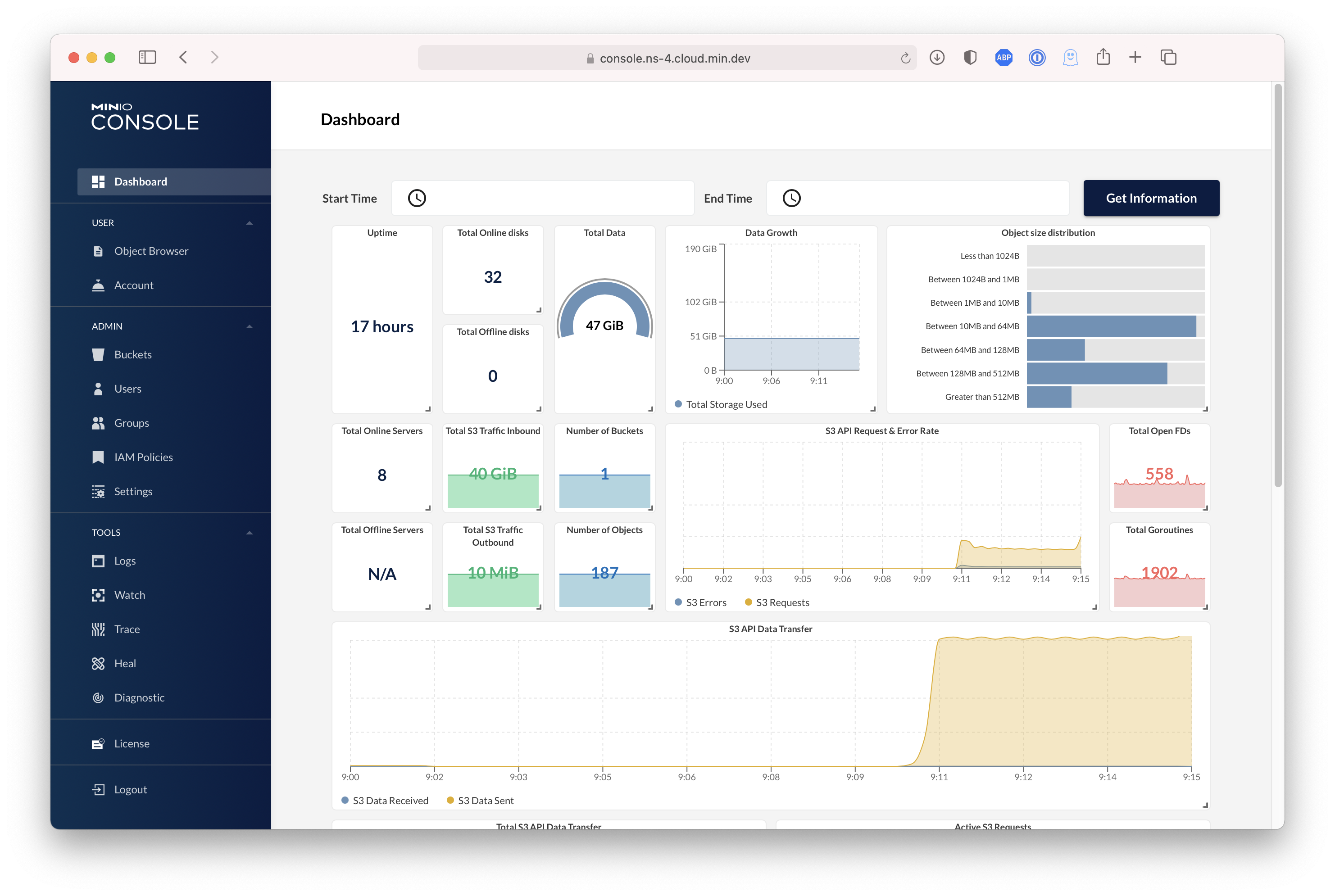Switch to the Dashboard menu item

(x=140, y=181)
